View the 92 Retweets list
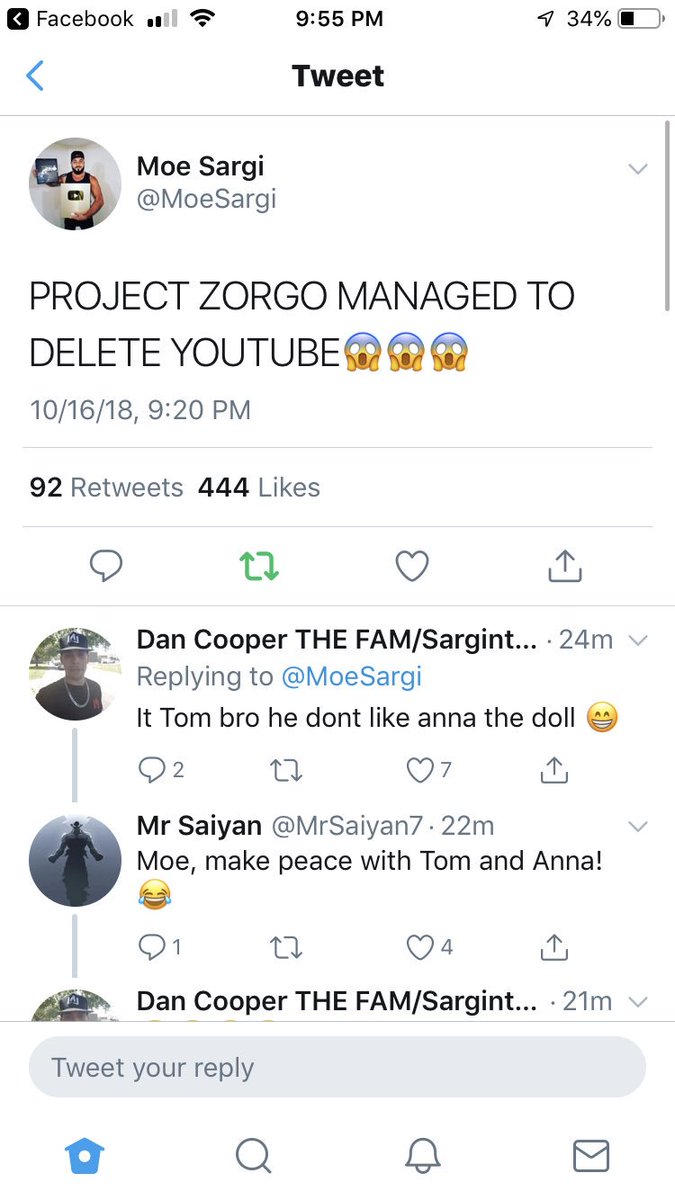 [107, 487]
